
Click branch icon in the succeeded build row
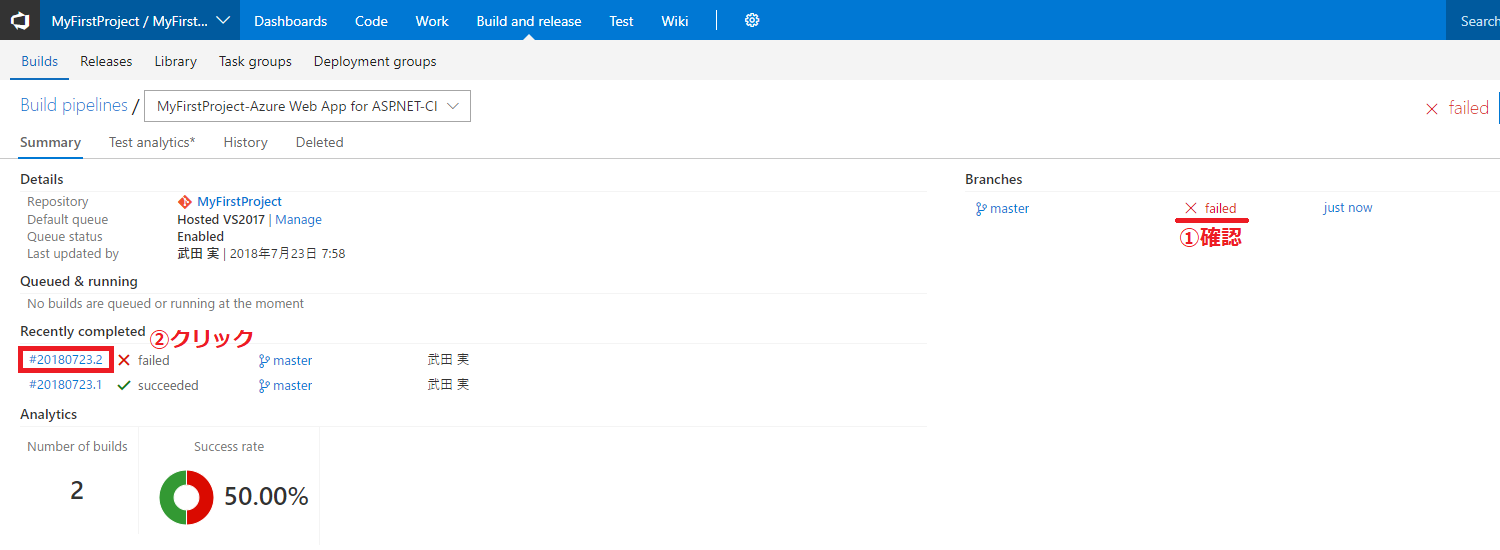click(x=264, y=386)
